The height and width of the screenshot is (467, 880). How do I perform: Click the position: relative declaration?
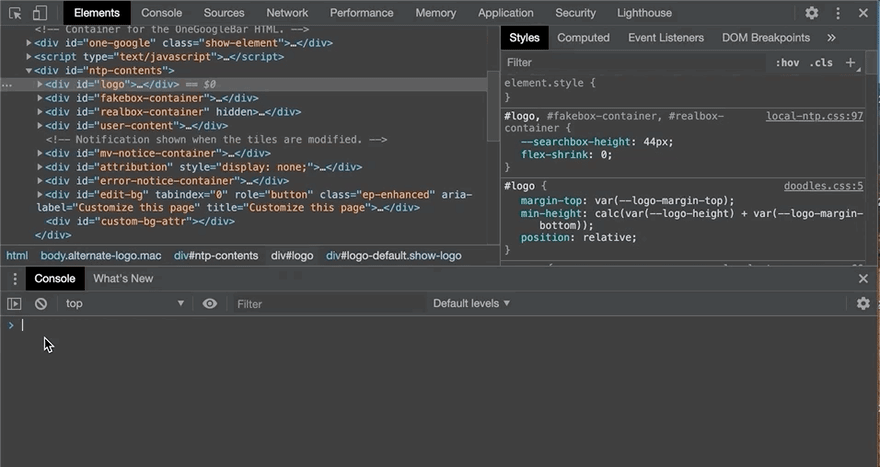pyautogui.click(x=579, y=237)
